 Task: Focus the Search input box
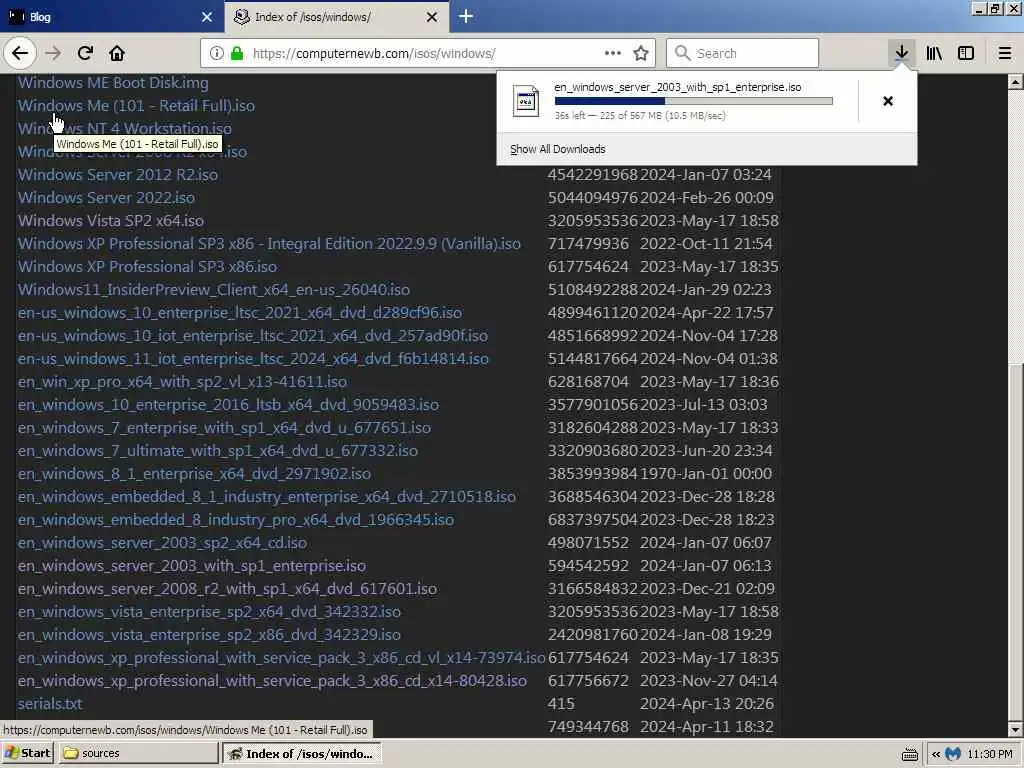click(742, 53)
